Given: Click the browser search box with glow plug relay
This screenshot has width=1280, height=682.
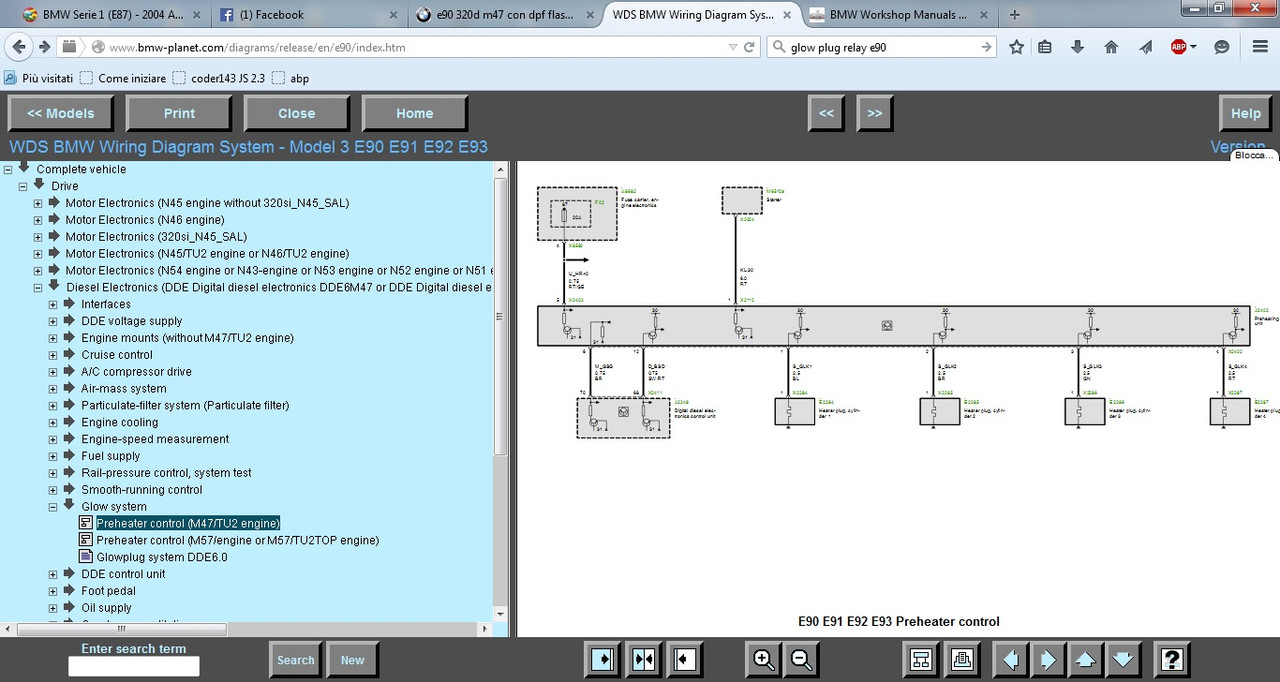Looking at the screenshot, I should pos(882,47).
